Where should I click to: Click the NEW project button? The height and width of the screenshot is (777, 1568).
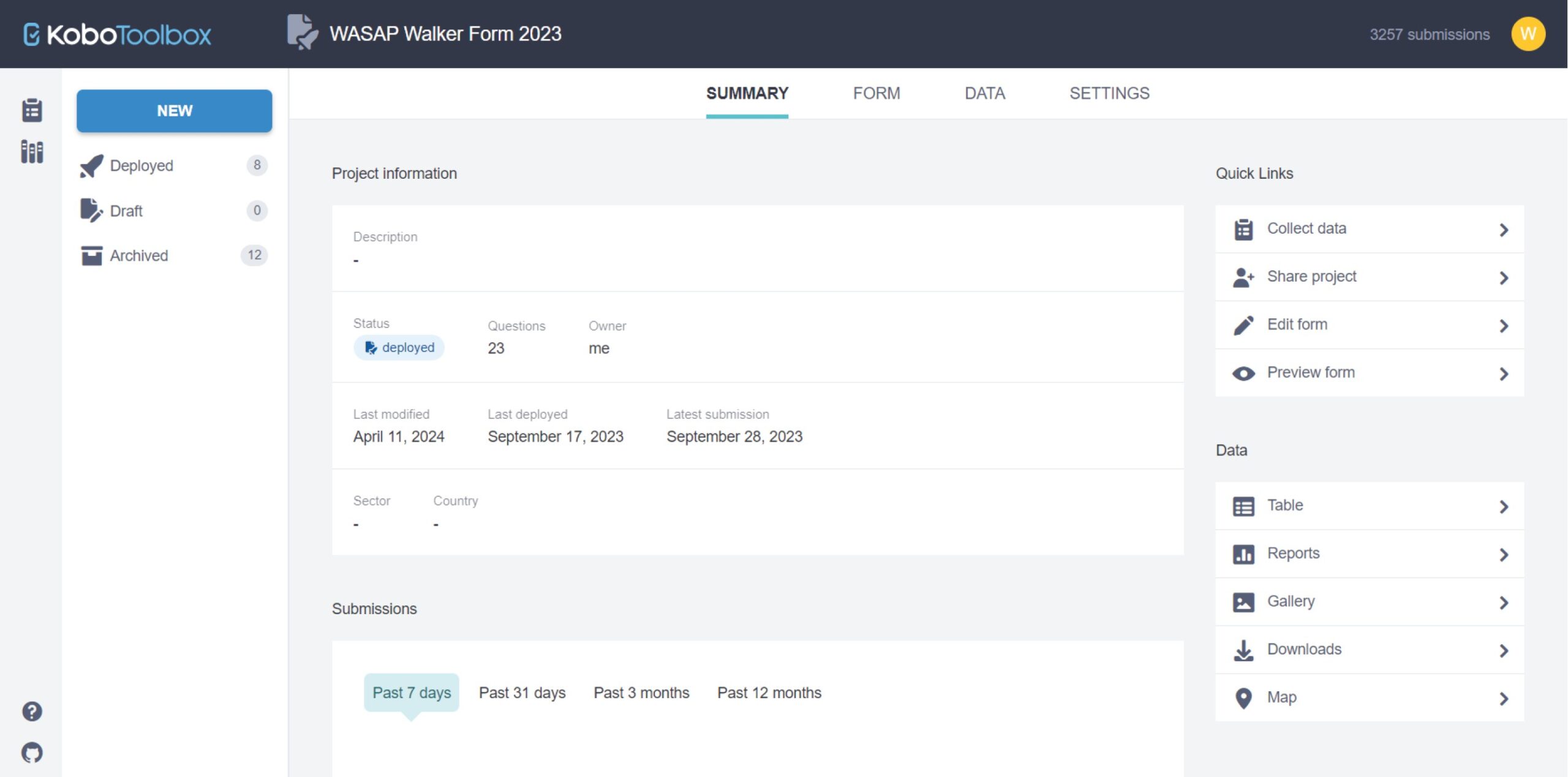[x=174, y=111]
